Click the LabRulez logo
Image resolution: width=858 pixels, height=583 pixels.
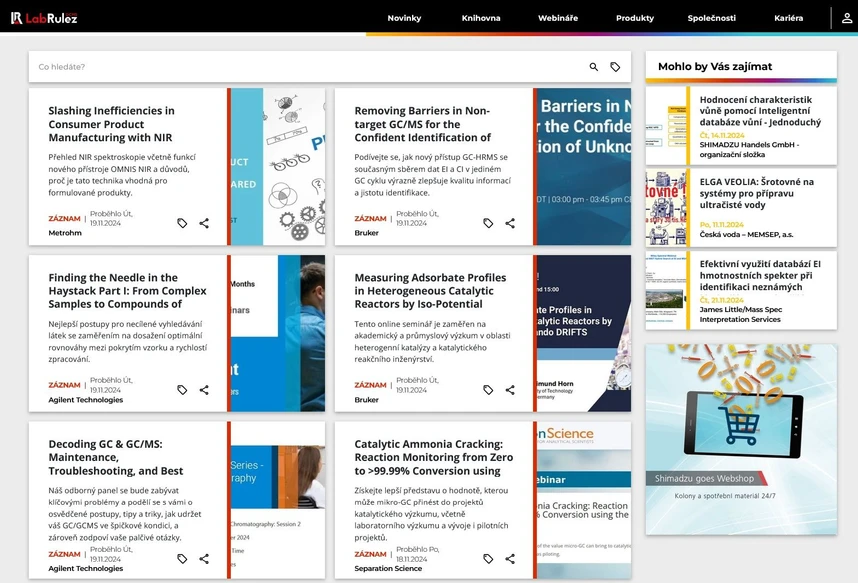click(x=44, y=18)
